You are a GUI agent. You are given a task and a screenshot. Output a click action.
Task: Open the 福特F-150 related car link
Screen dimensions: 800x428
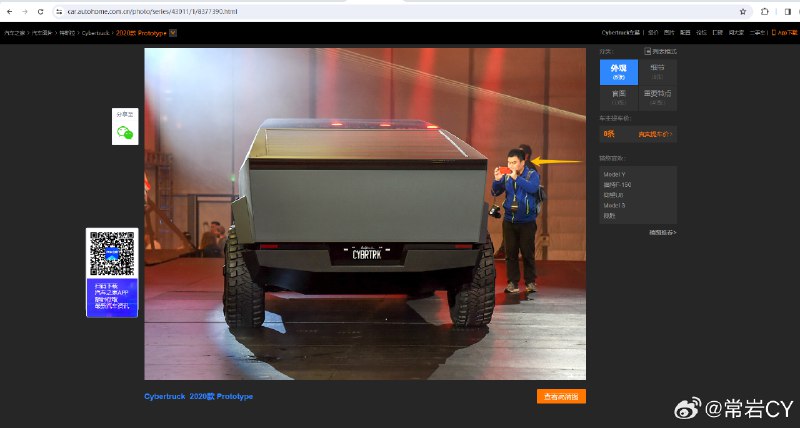[x=617, y=185]
